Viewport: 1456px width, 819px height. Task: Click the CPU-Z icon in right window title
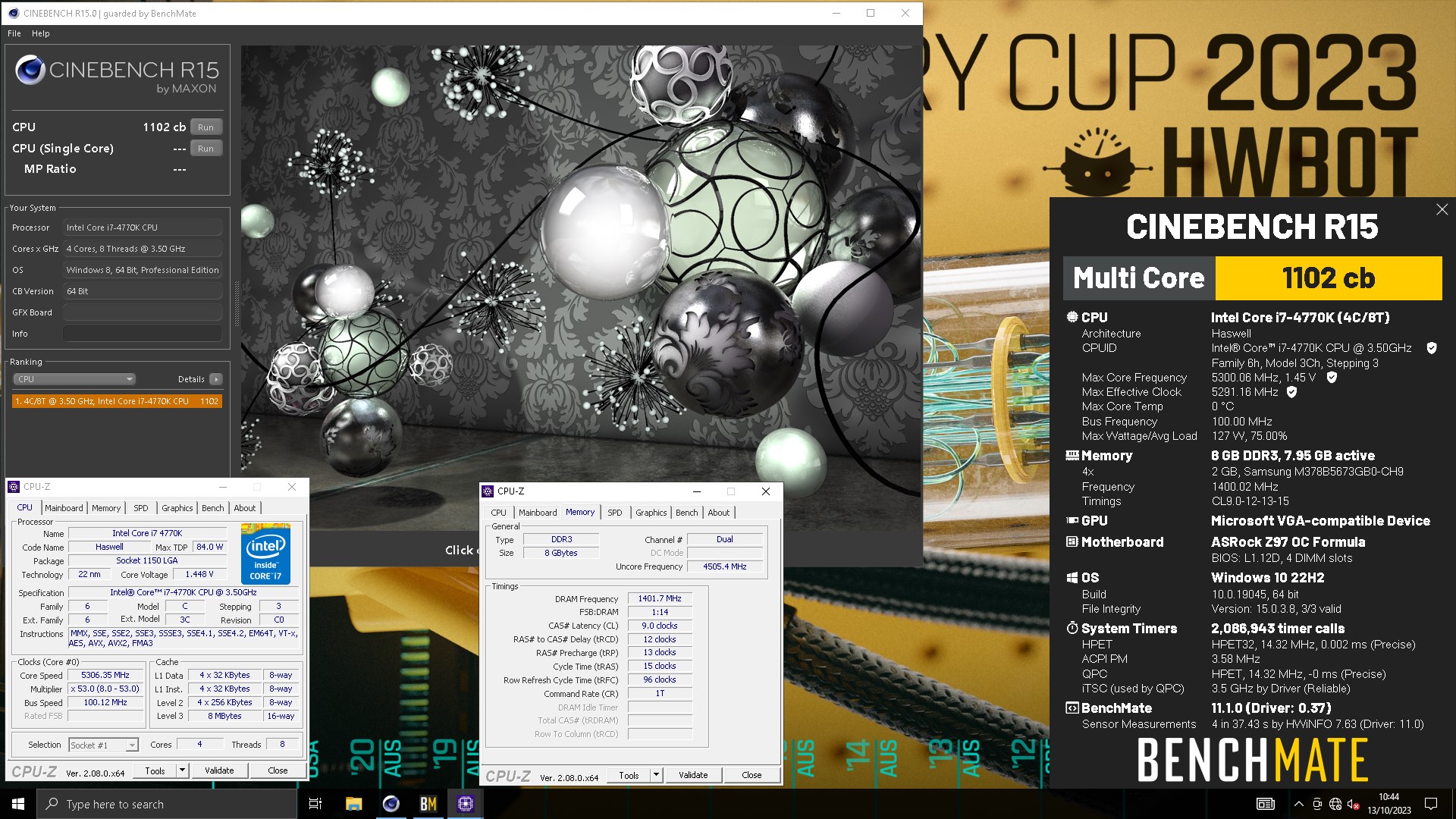(488, 491)
